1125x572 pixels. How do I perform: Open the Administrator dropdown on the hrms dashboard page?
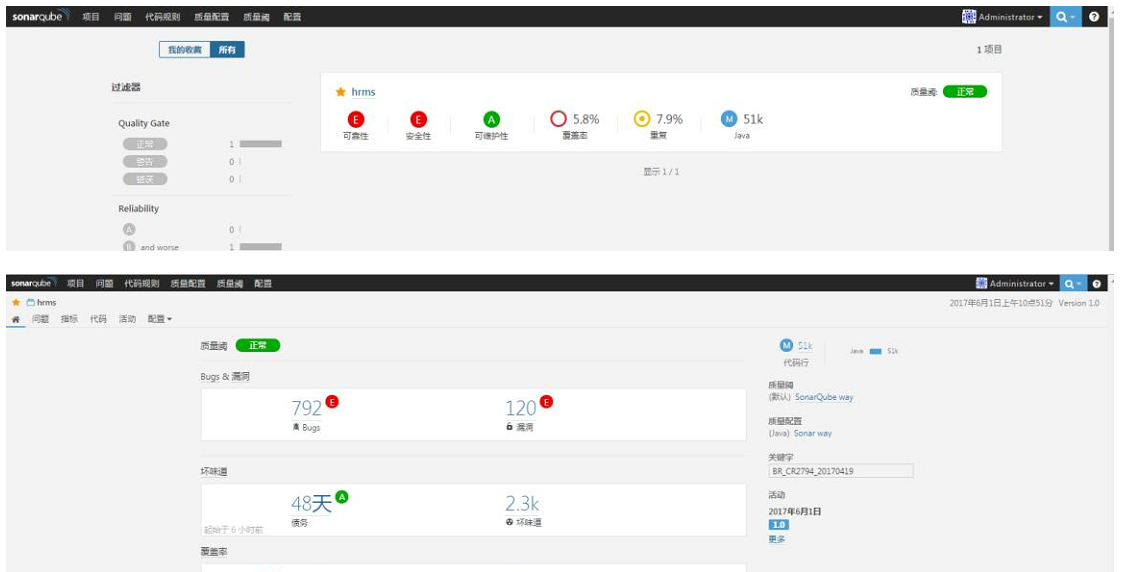pyautogui.click(x=1015, y=283)
